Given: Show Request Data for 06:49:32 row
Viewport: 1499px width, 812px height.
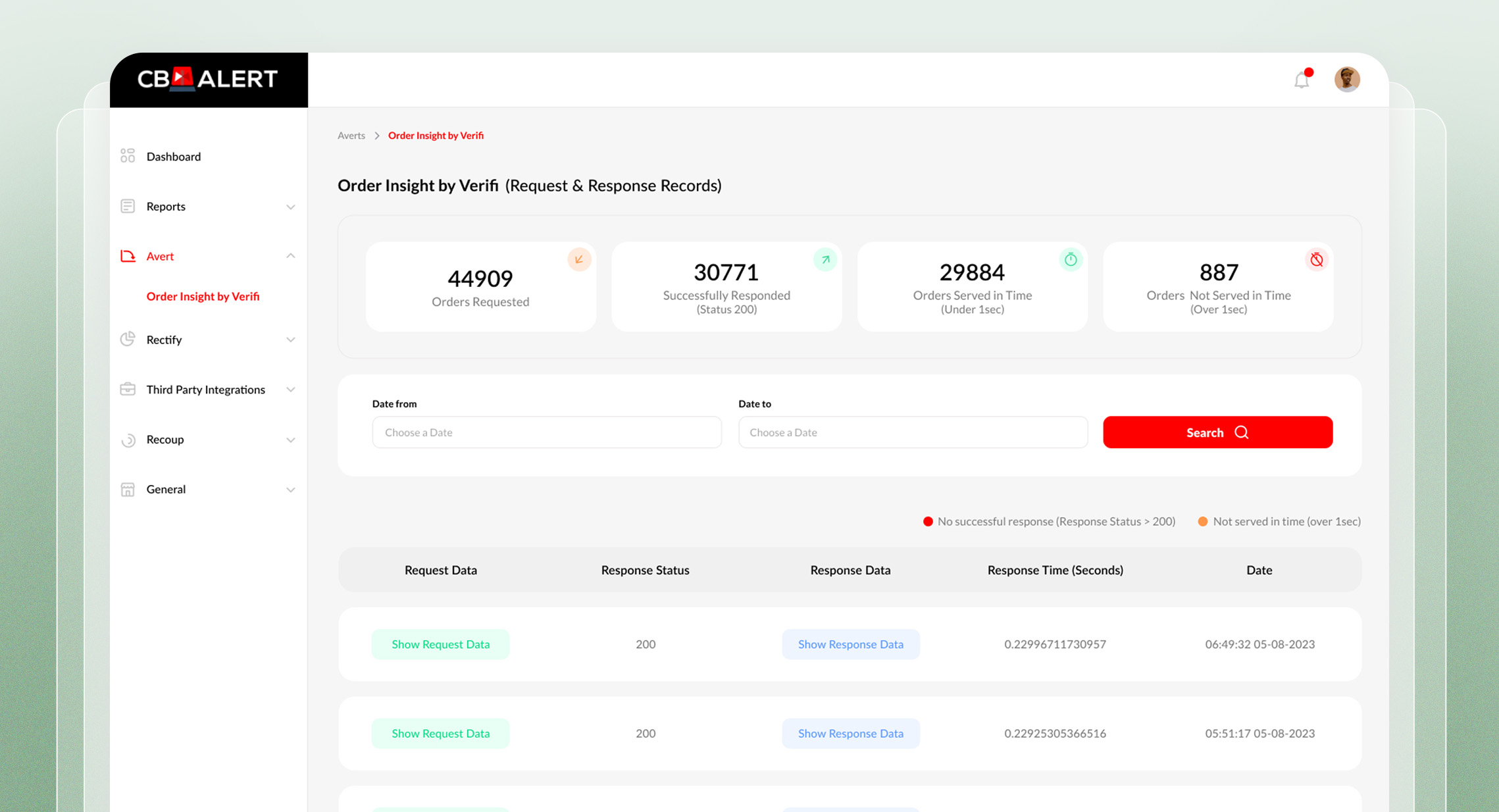Looking at the screenshot, I should (x=440, y=644).
